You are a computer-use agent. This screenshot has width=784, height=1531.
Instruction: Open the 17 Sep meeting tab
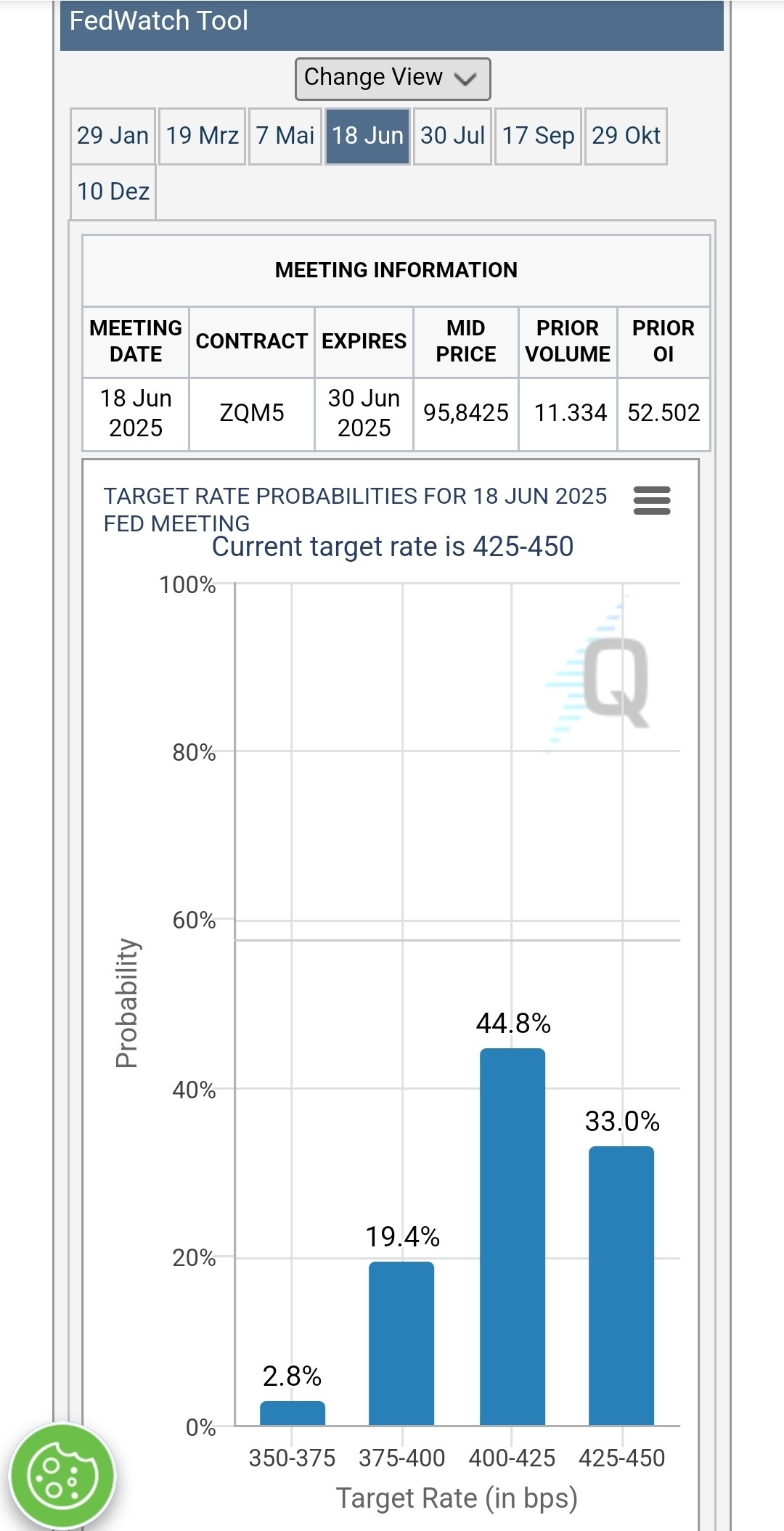pos(538,136)
